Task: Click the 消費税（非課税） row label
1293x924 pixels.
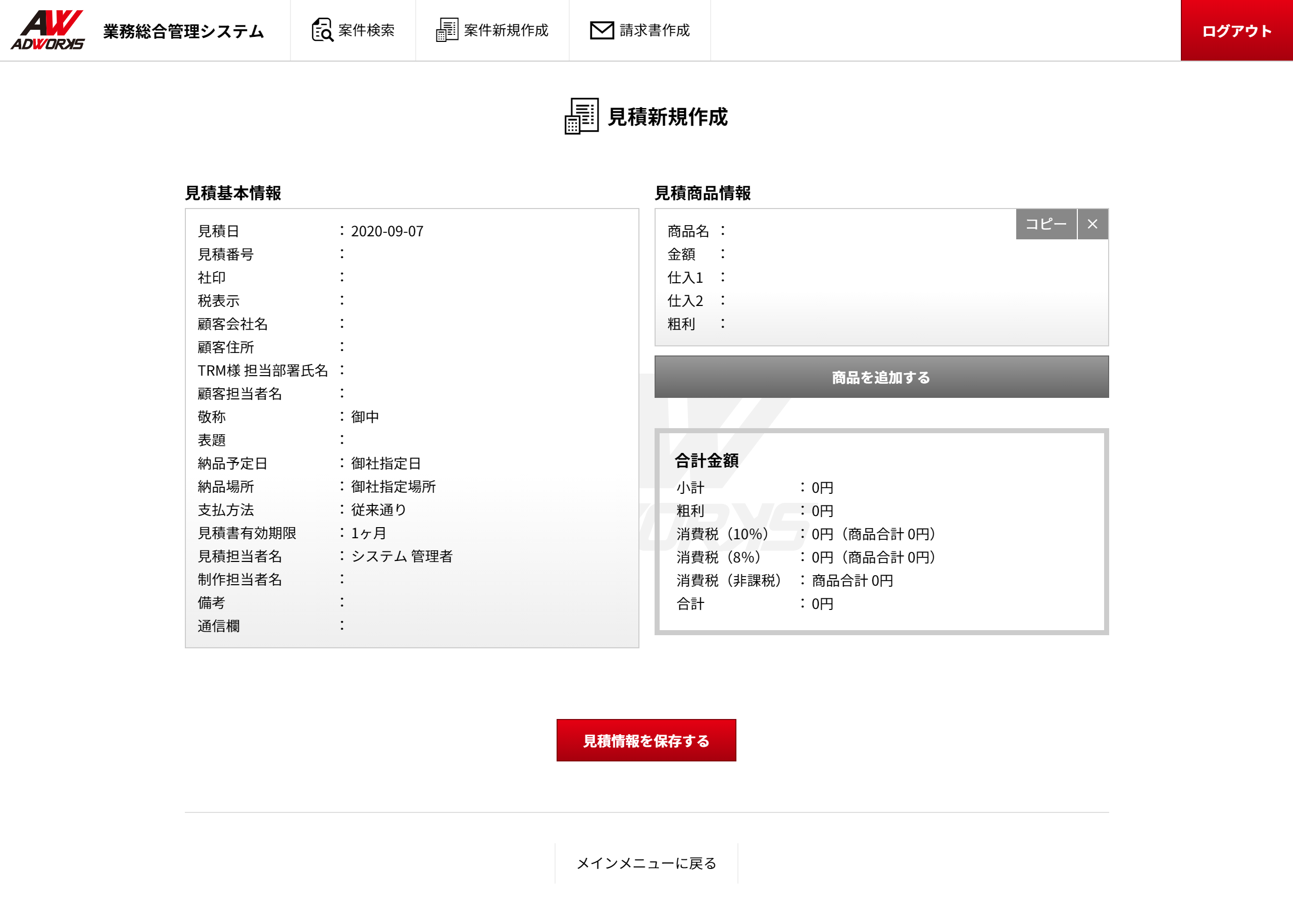Action: pos(729,580)
